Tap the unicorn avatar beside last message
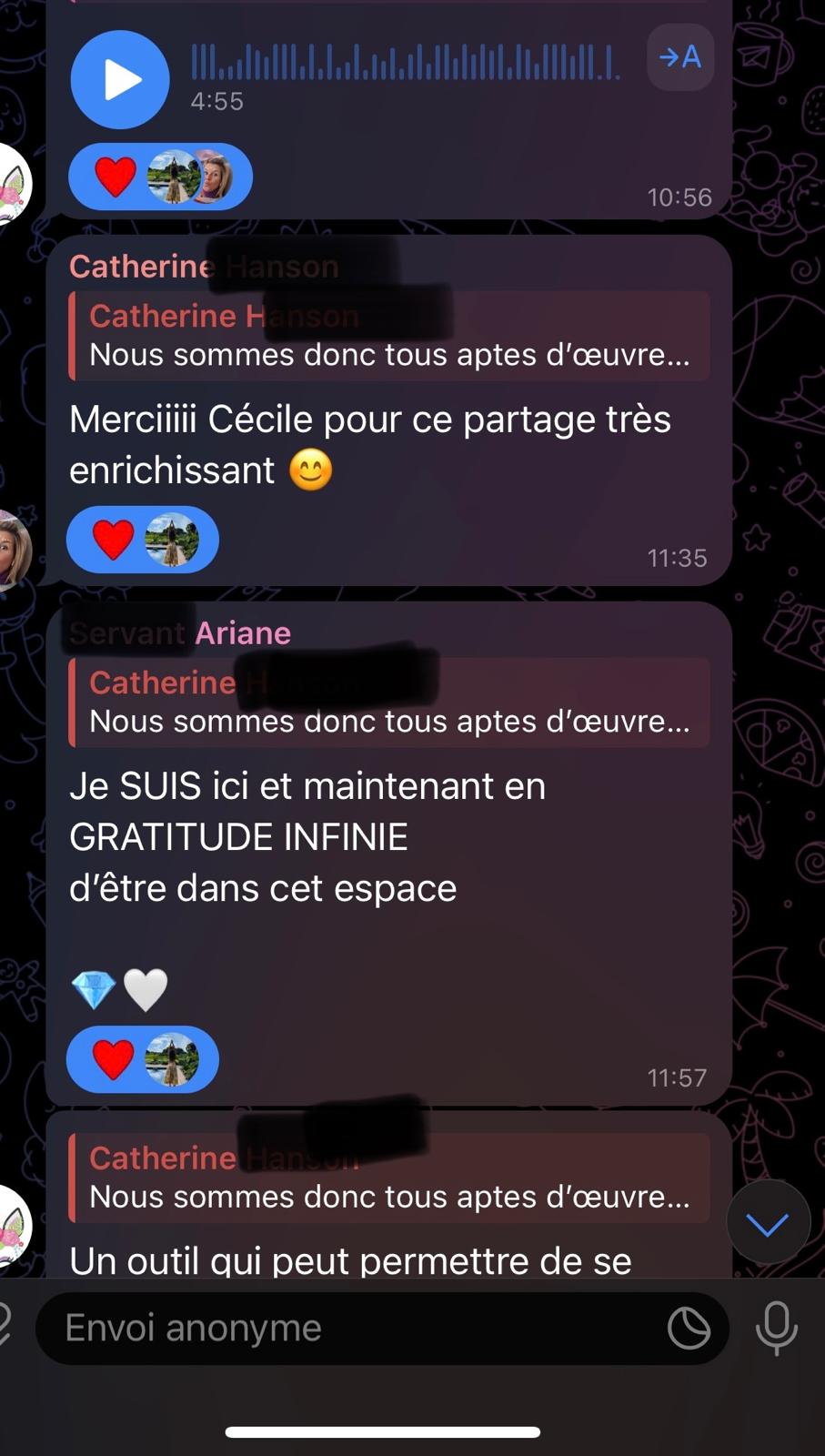Image resolution: width=825 pixels, height=1456 pixels. pyautogui.click(x=13, y=1226)
